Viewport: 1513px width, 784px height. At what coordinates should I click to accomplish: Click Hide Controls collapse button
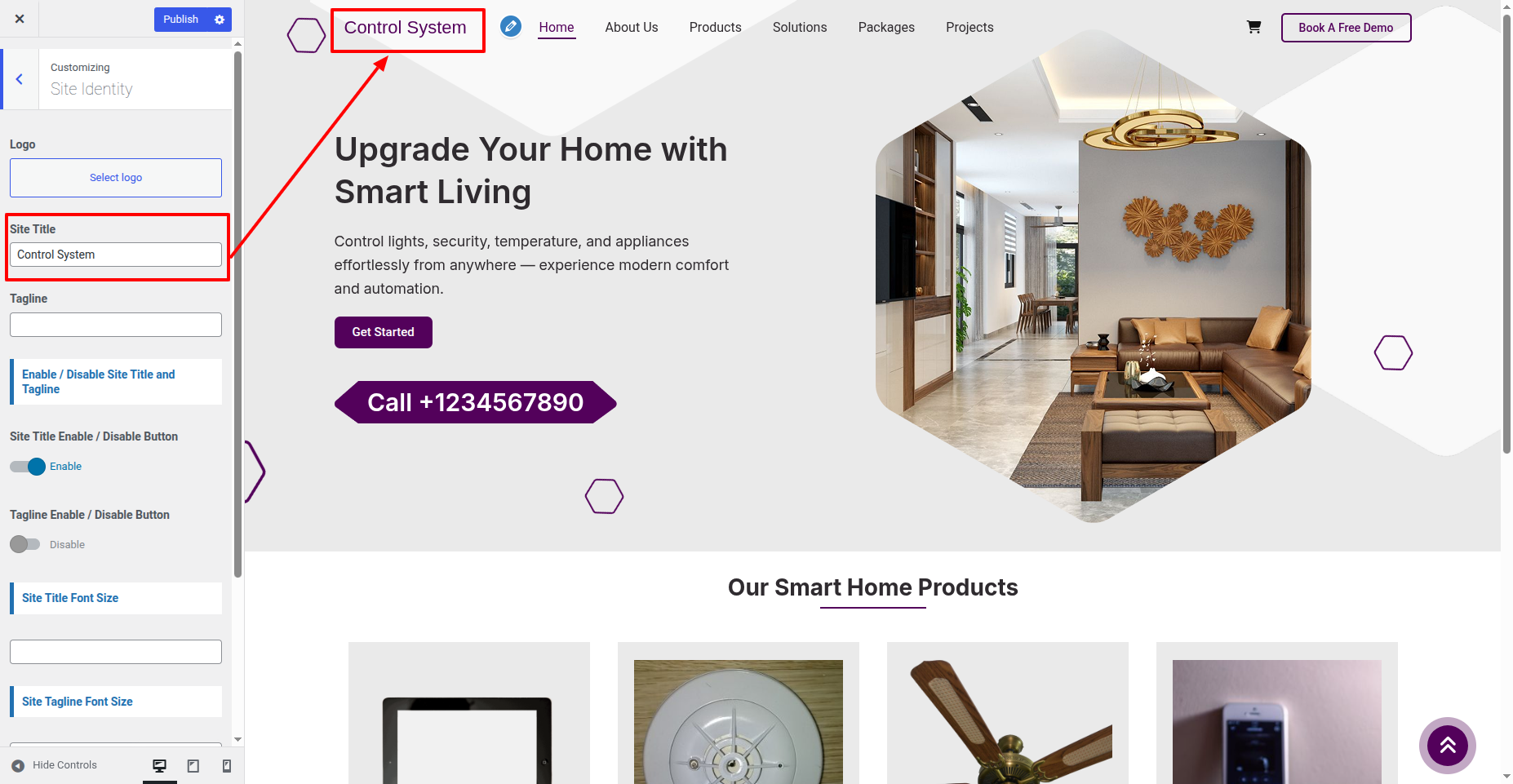[54, 765]
